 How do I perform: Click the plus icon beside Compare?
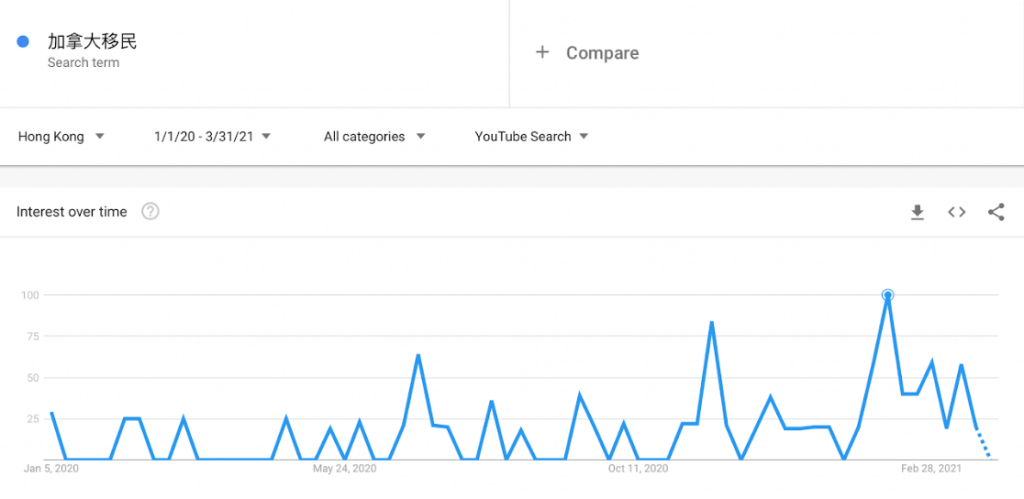542,53
